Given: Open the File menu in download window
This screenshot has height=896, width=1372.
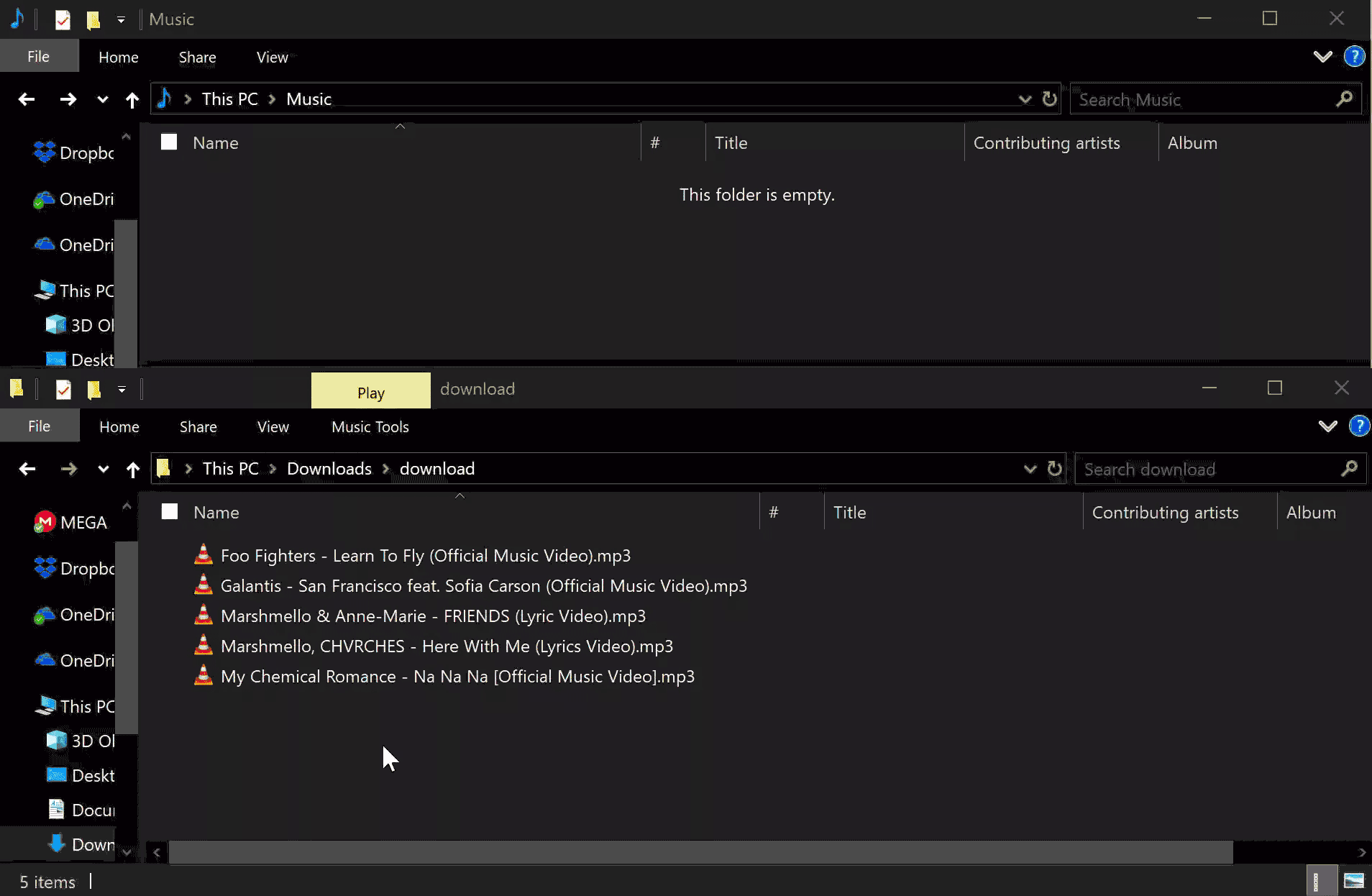Looking at the screenshot, I should [39, 426].
